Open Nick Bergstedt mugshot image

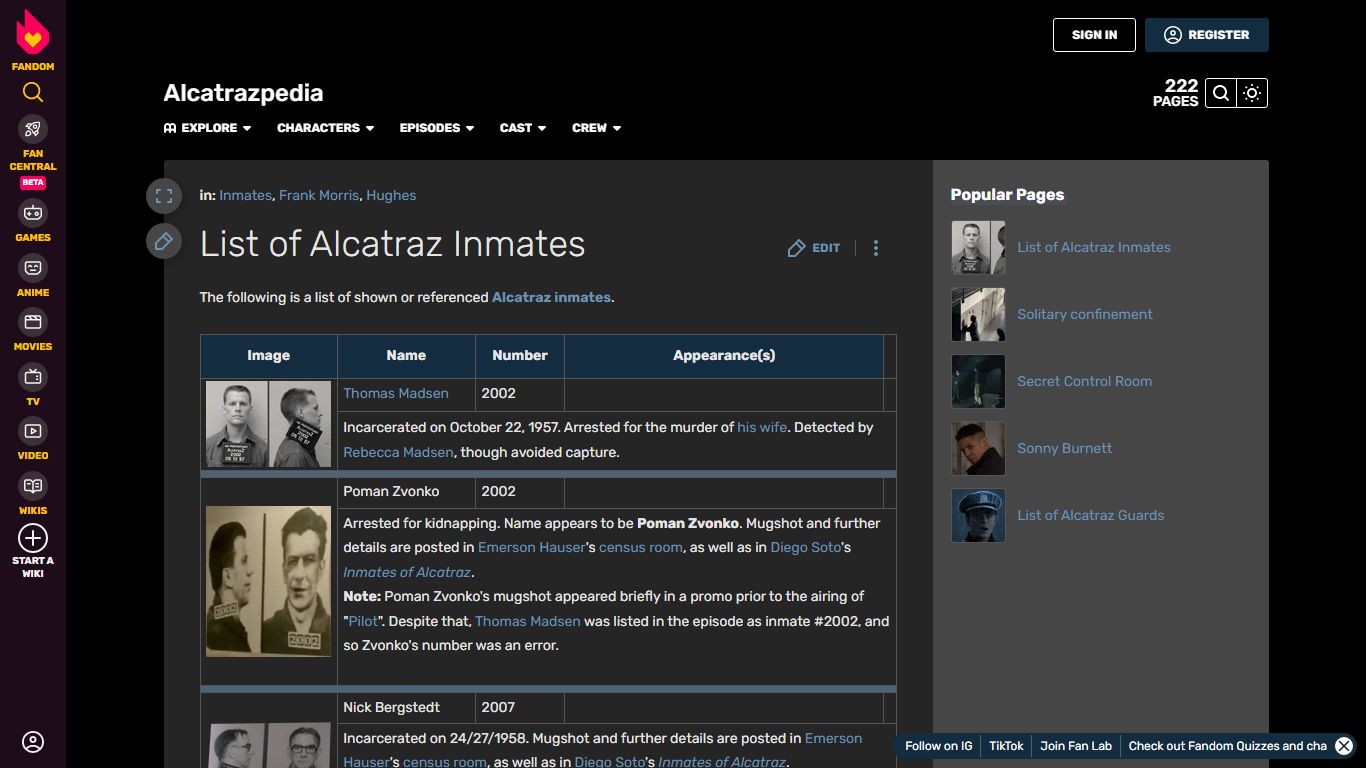click(268, 746)
